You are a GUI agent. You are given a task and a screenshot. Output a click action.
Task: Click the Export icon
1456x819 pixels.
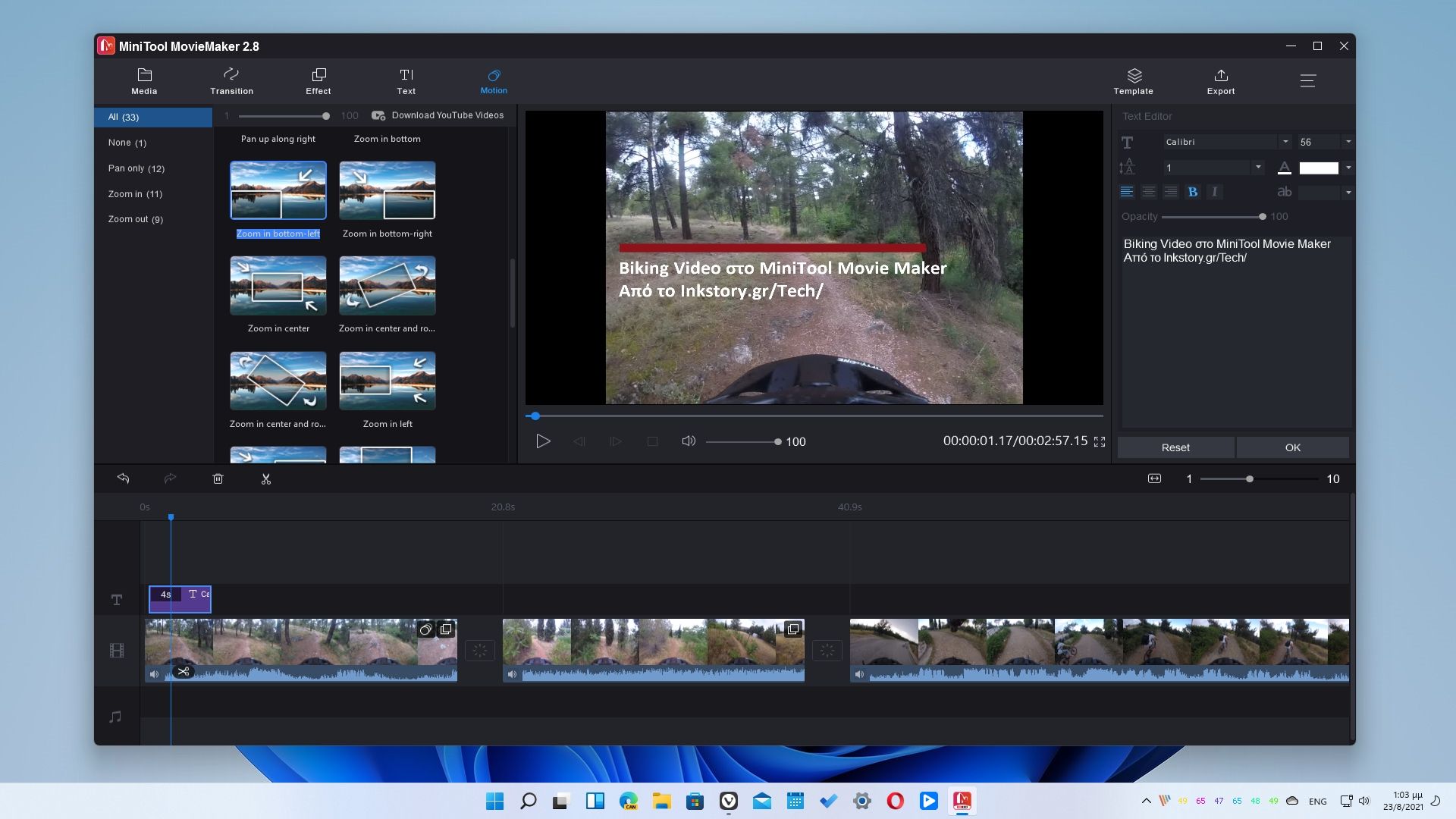click(x=1221, y=81)
